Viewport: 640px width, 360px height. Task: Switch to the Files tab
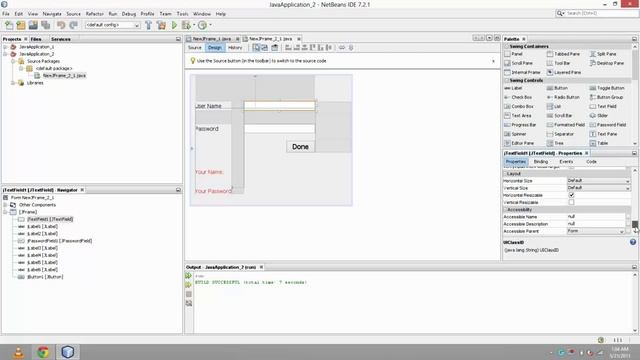pos(36,39)
